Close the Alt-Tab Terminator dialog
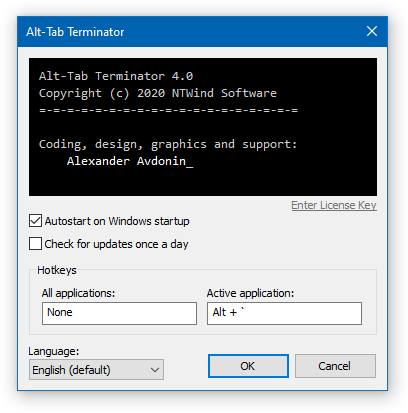The image size is (408, 413). coord(372,31)
